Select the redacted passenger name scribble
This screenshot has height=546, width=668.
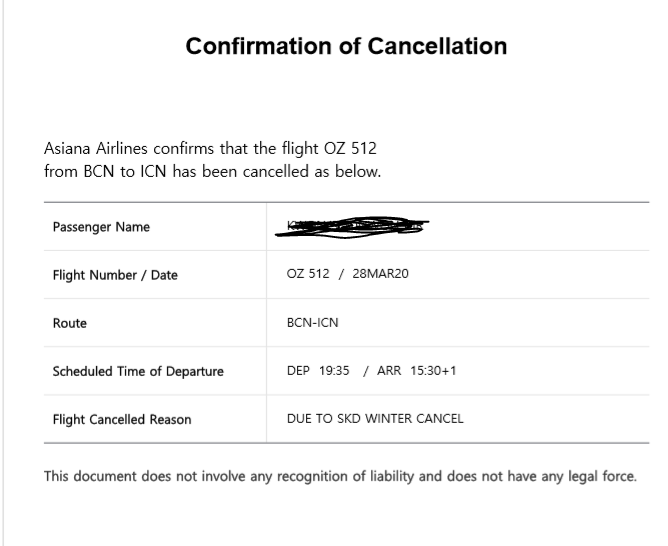[352, 227]
